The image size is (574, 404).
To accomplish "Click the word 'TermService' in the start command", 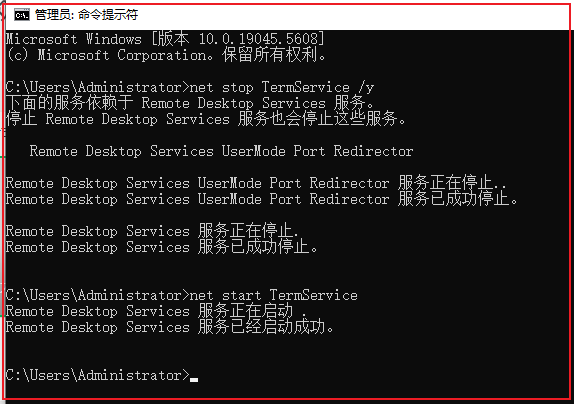I will [x=313, y=295].
